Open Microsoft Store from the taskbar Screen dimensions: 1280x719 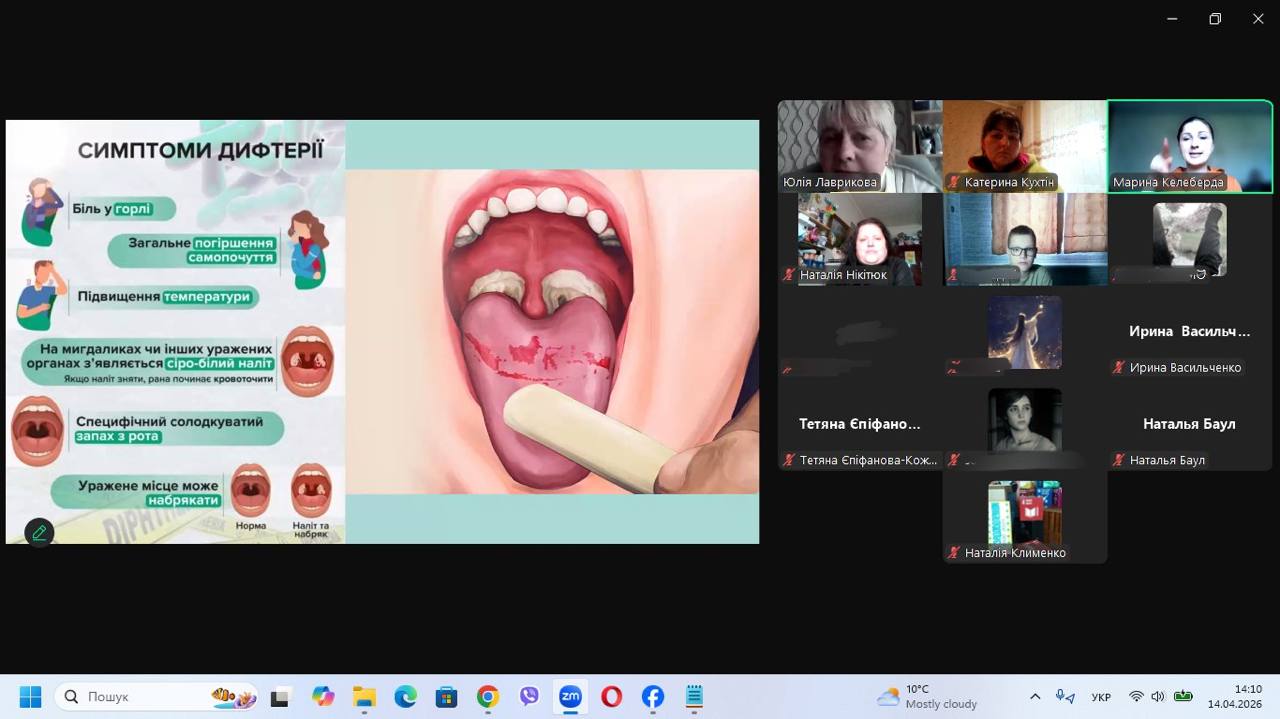pos(446,697)
